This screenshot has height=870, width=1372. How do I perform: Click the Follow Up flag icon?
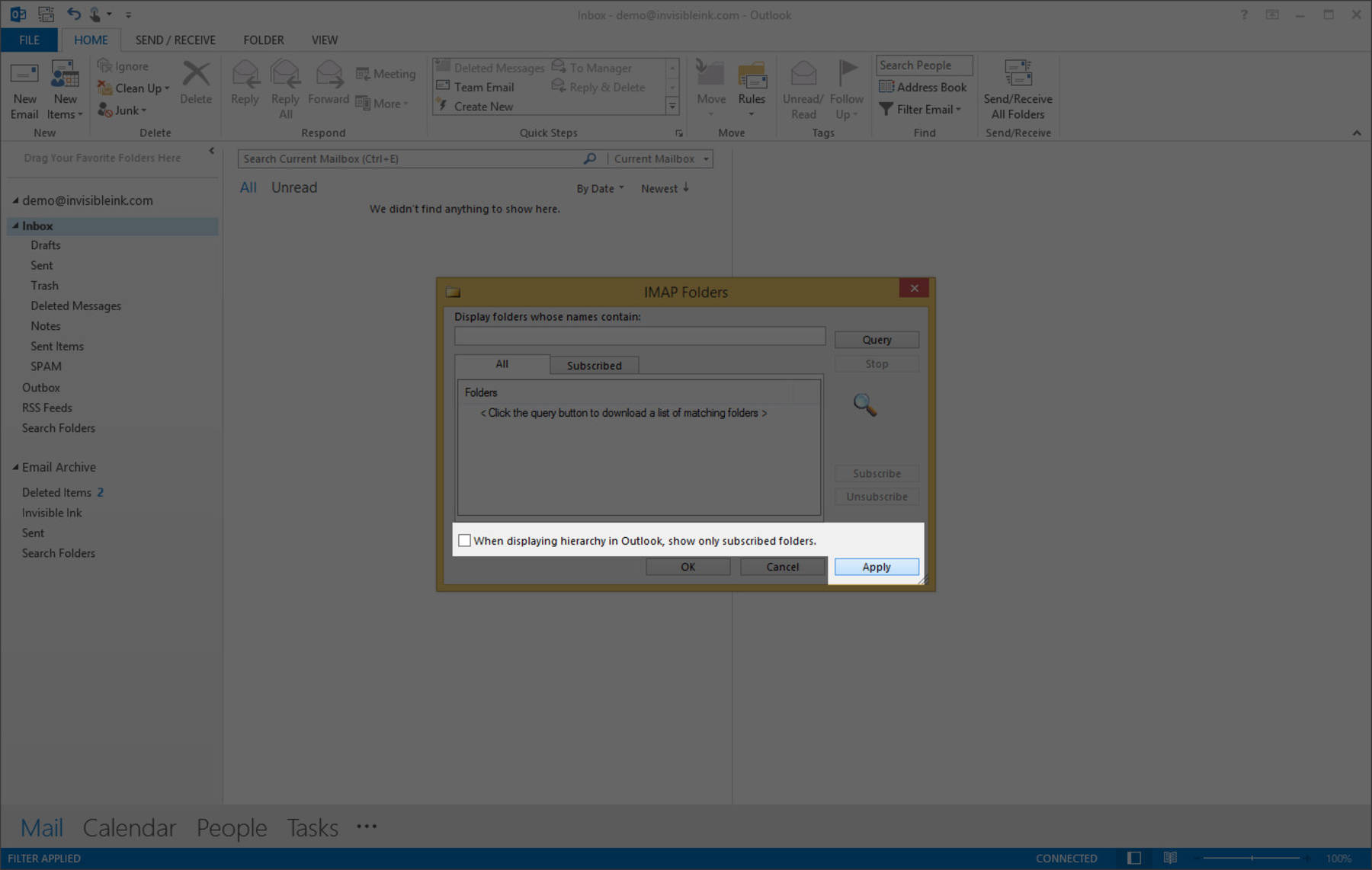coord(846,75)
